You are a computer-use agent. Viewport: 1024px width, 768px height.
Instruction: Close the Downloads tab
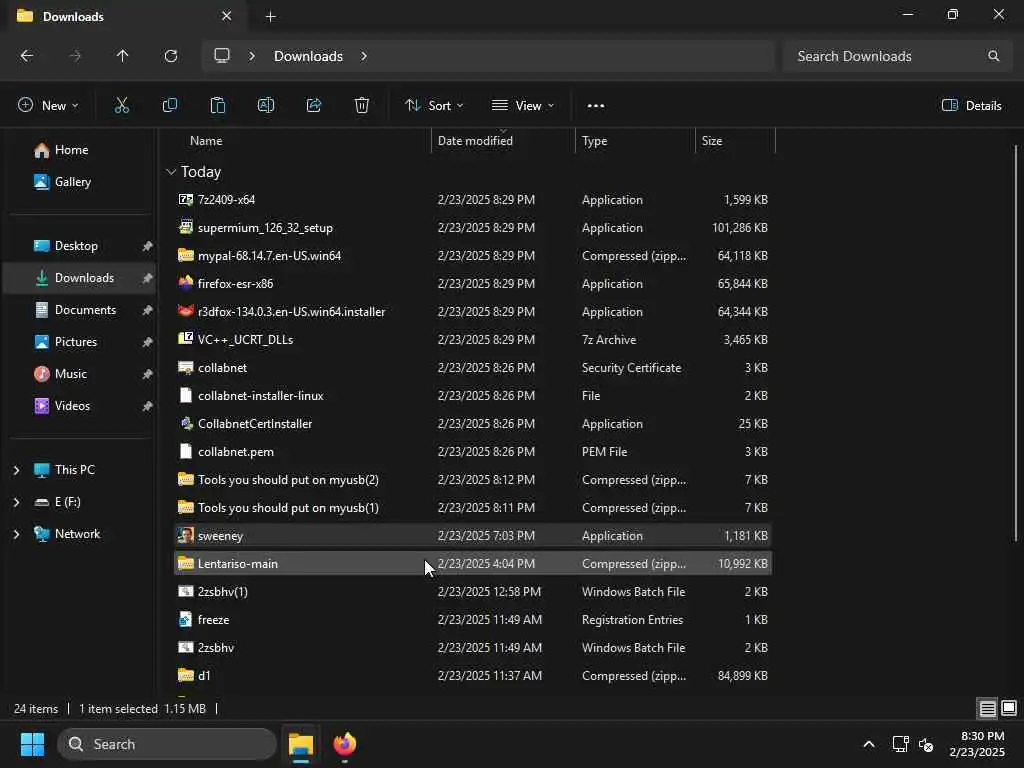tap(227, 16)
